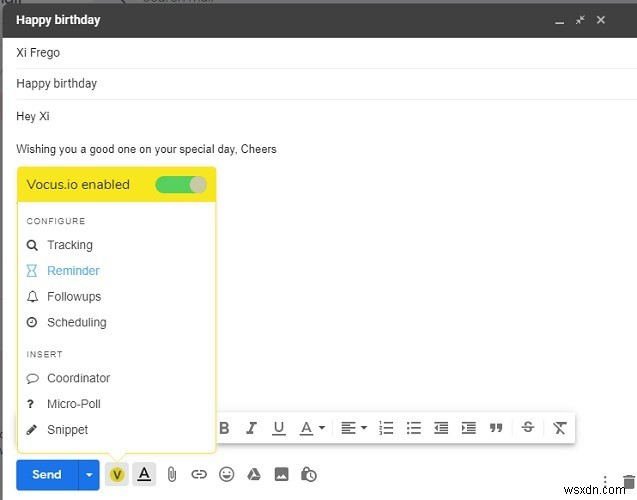637x500 pixels.
Task: Apply underline formatting
Action: pos(279,428)
